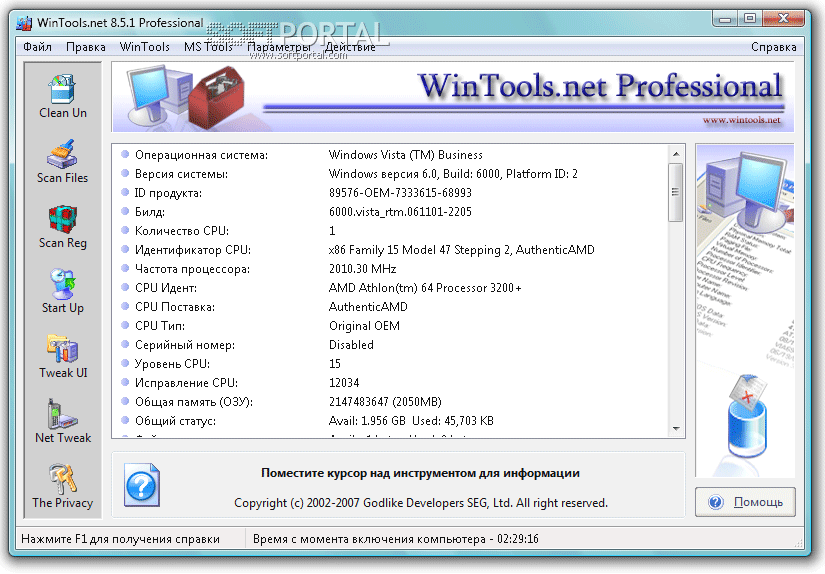Click the copyright Godlike Developers text
This screenshot has height=574, width=825.
421,503
